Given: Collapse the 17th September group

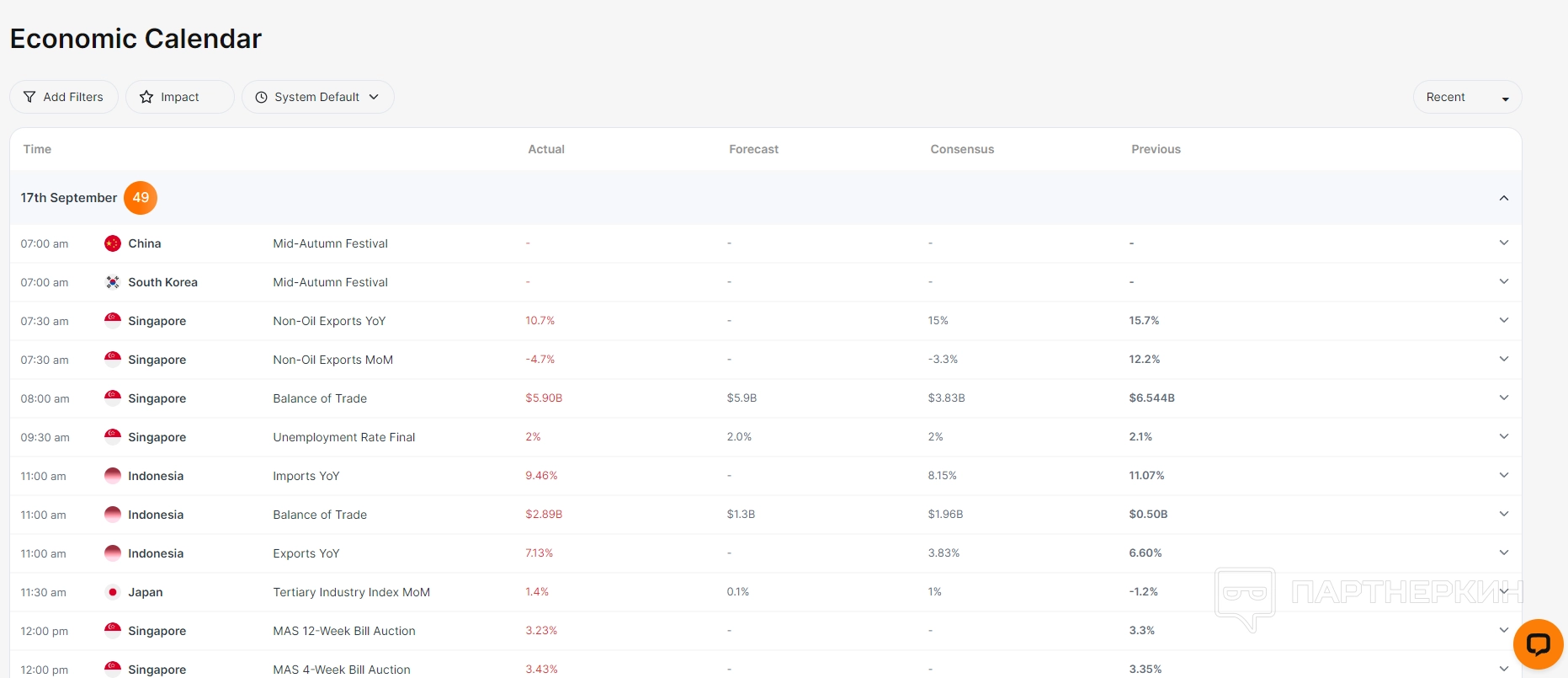Looking at the screenshot, I should coord(1504,198).
